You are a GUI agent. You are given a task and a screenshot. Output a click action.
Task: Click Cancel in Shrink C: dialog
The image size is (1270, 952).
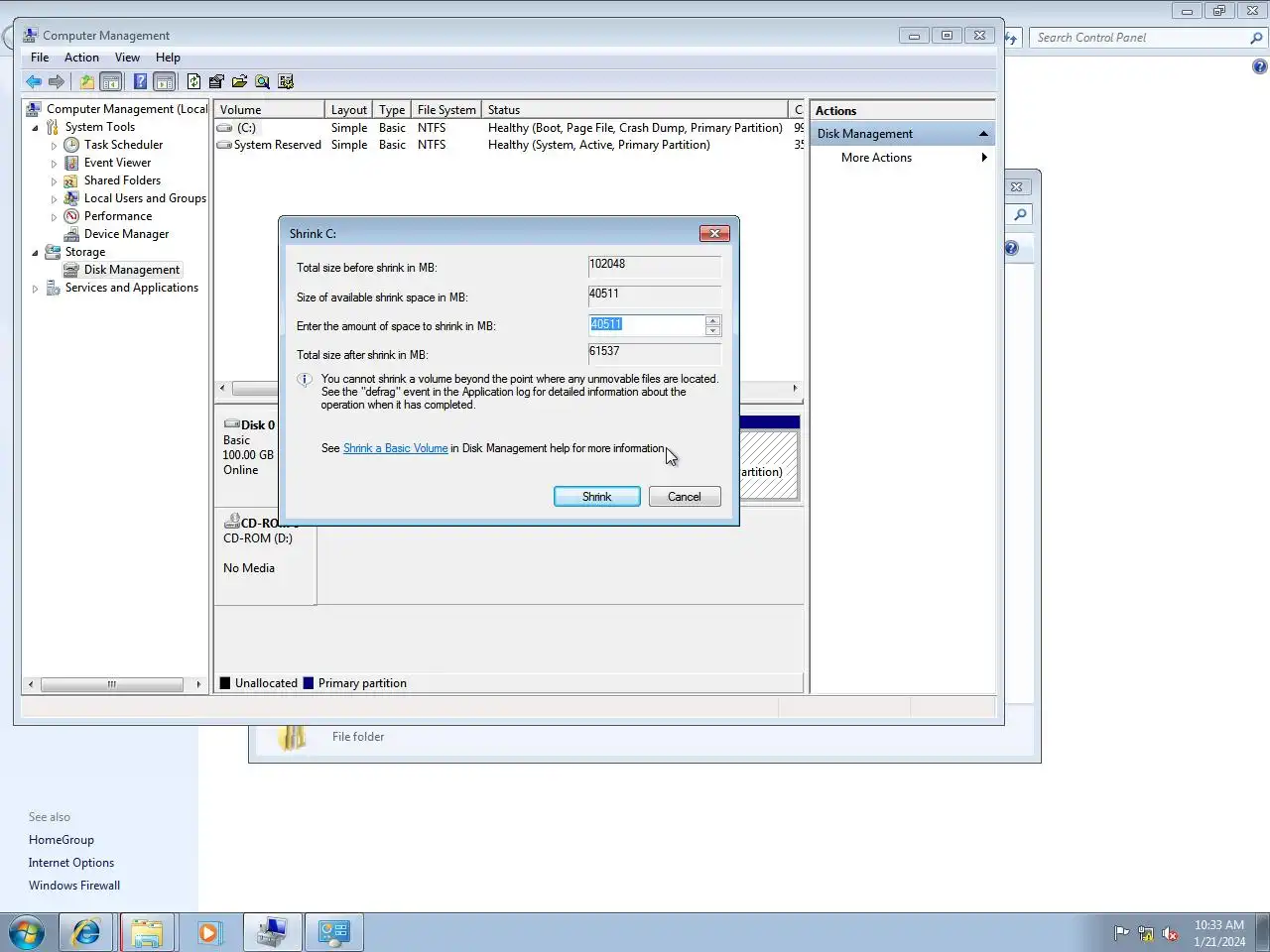pyautogui.click(x=684, y=497)
